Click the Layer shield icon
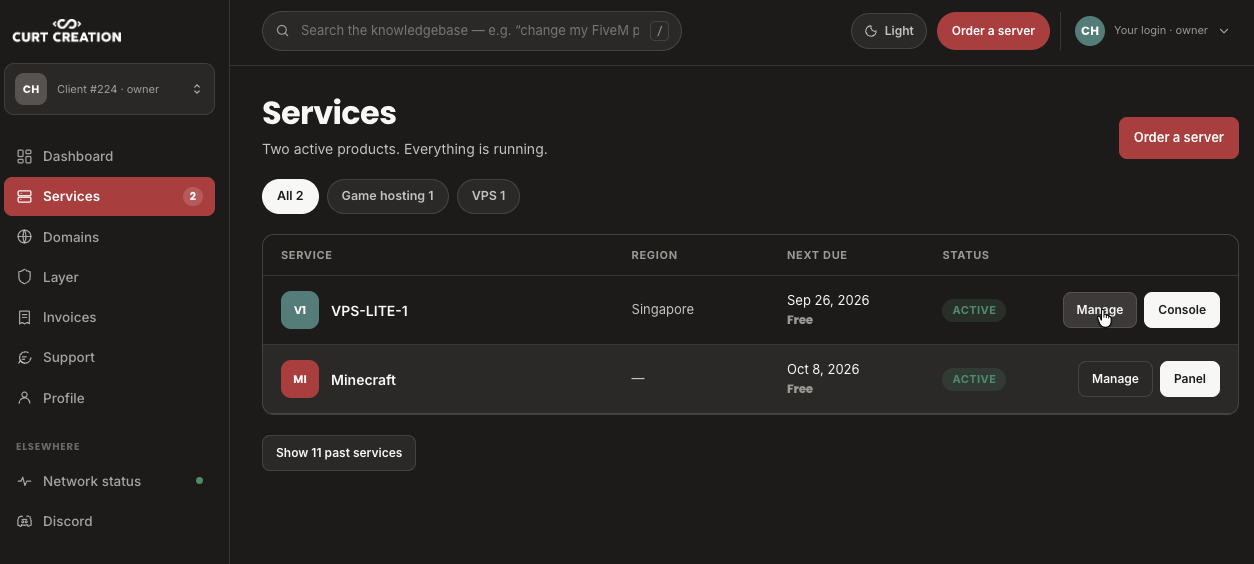Image resolution: width=1254 pixels, height=564 pixels. click(x=25, y=277)
